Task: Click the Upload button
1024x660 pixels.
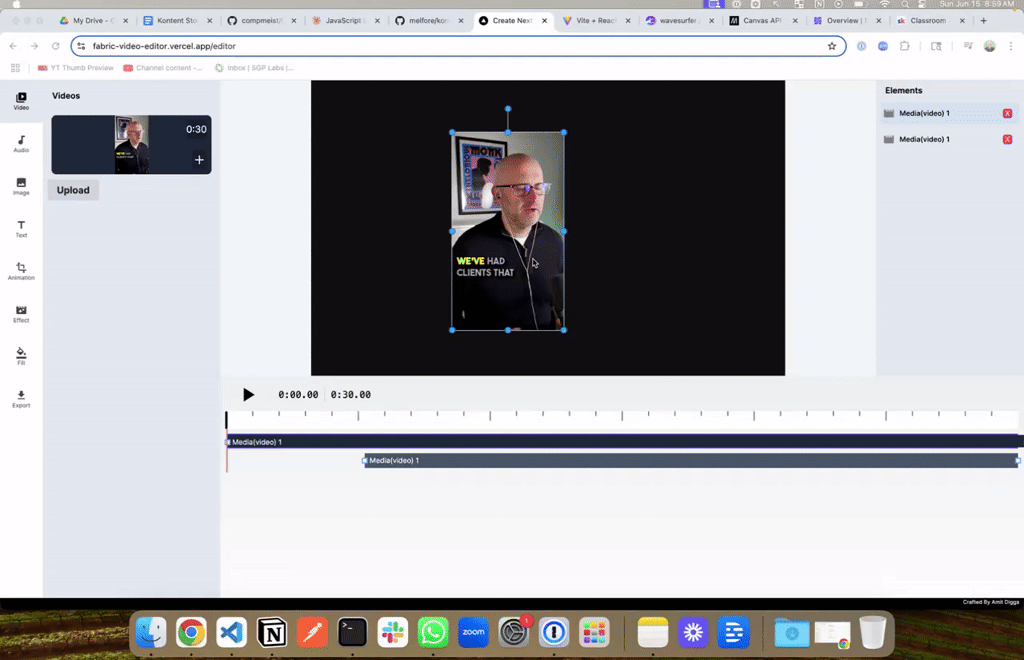Action: click(x=73, y=190)
